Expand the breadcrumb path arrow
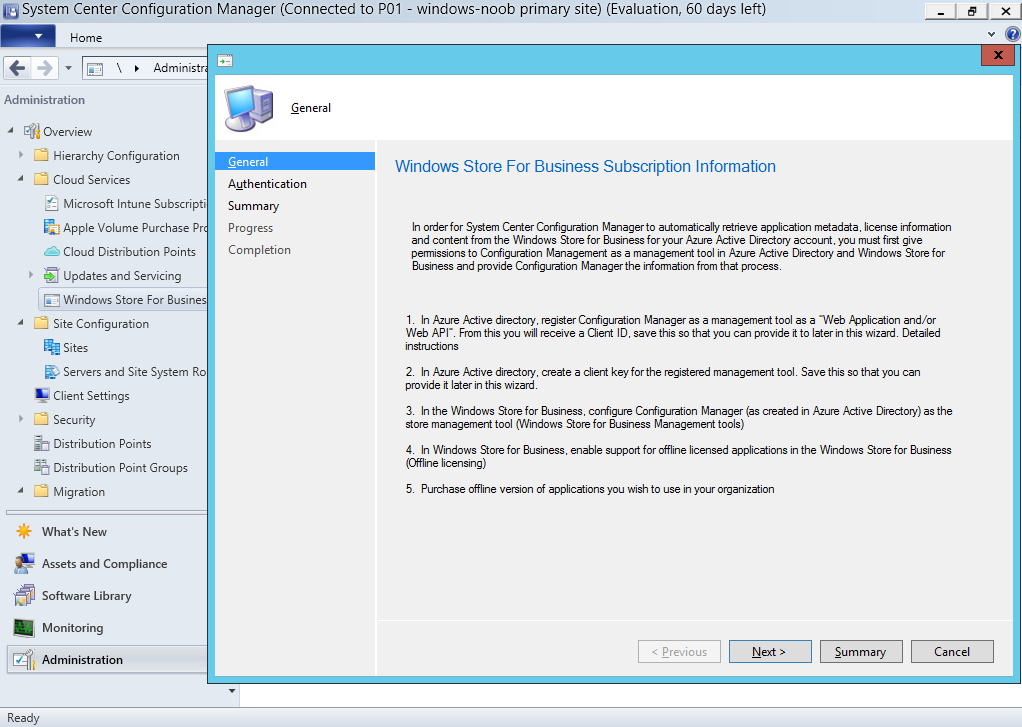Screen dimensions: 1022x727 [137, 68]
